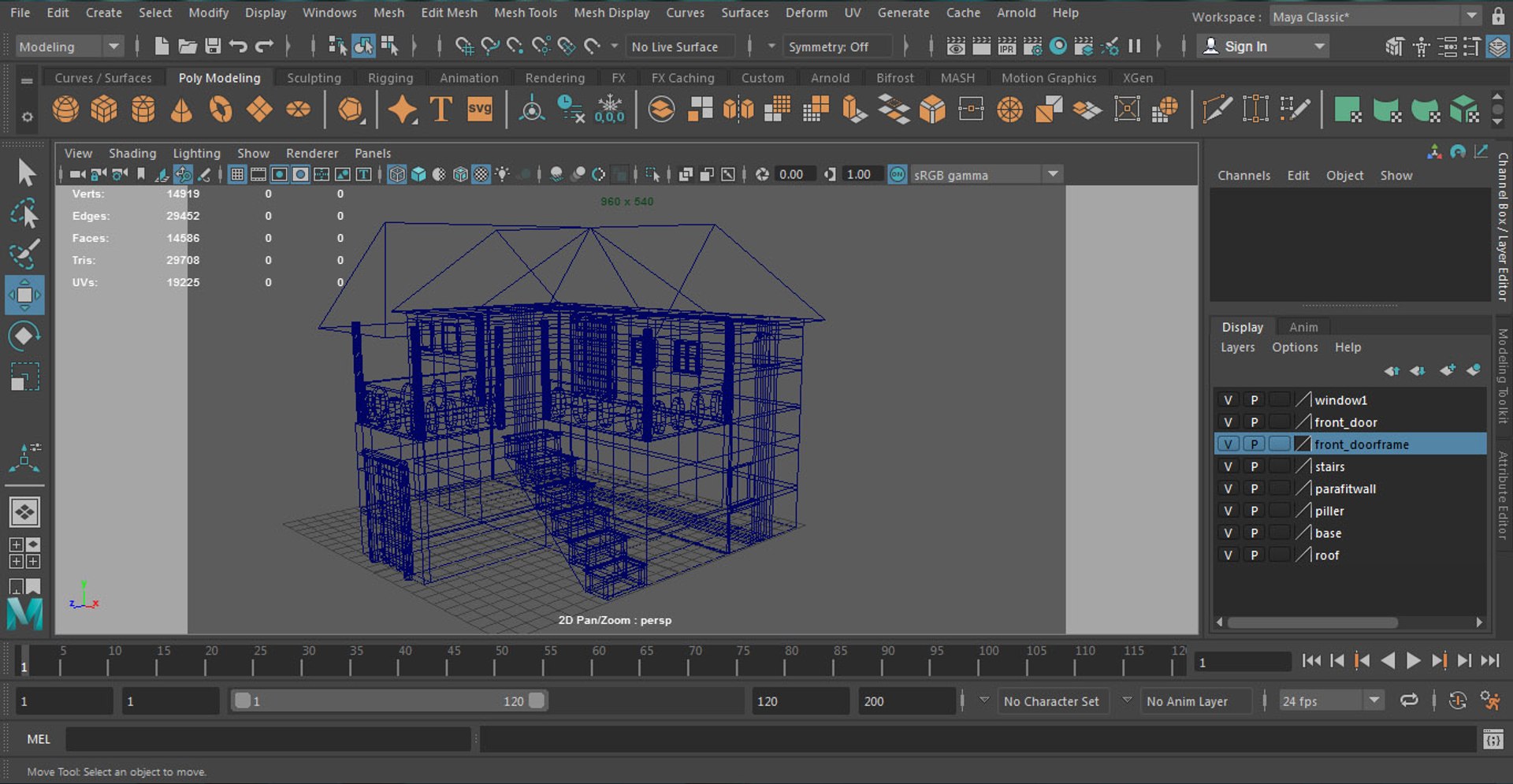Create a polygon cylinder from the shelf

143,109
